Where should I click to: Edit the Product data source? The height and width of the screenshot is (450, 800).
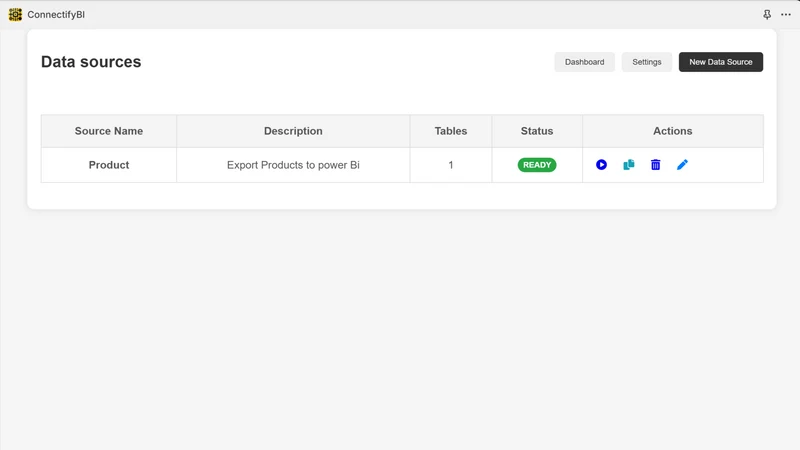pos(682,165)
